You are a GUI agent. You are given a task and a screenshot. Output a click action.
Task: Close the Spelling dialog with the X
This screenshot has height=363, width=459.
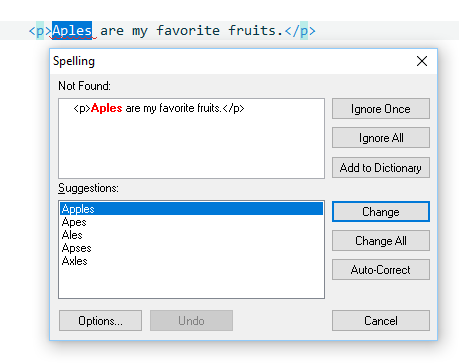422,61
